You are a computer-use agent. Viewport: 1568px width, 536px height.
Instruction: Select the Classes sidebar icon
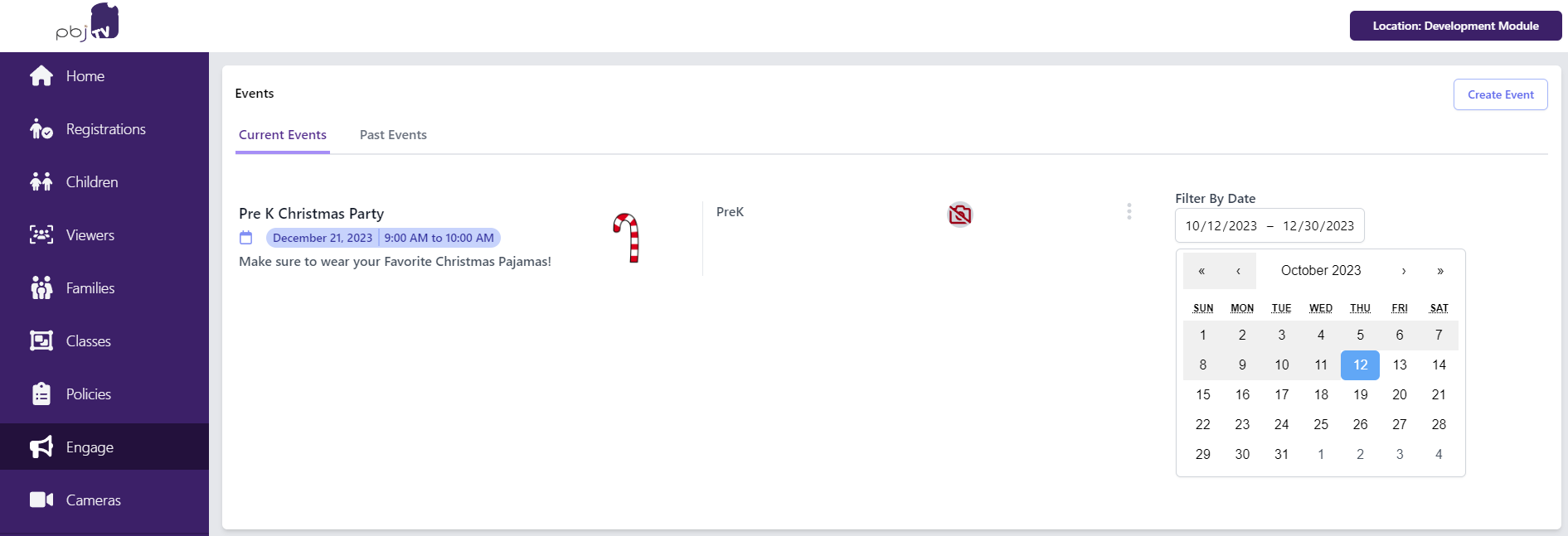(41, 340)
